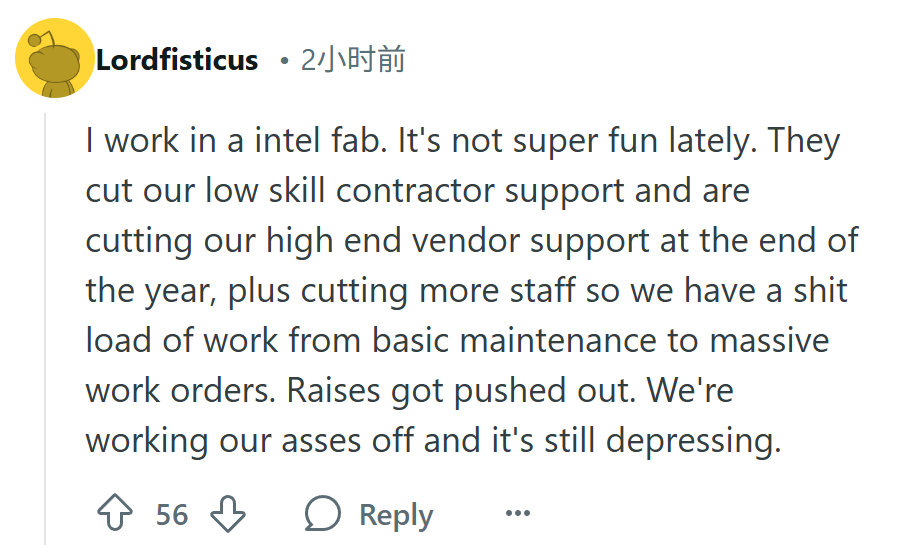Upvote the Lordfisticus comment
900x545 pixels.
pos(115,513)
